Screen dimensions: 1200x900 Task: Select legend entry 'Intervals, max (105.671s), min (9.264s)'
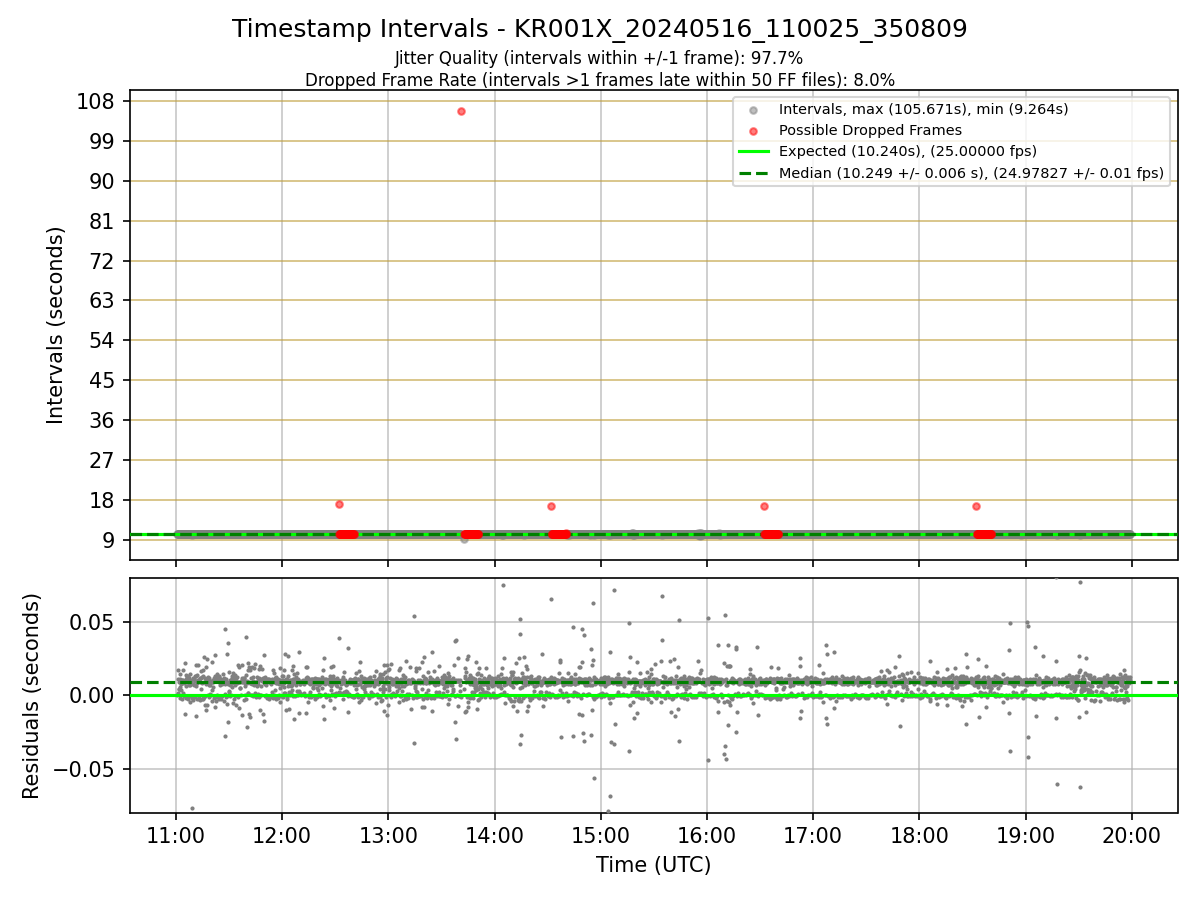pos(923,109)
